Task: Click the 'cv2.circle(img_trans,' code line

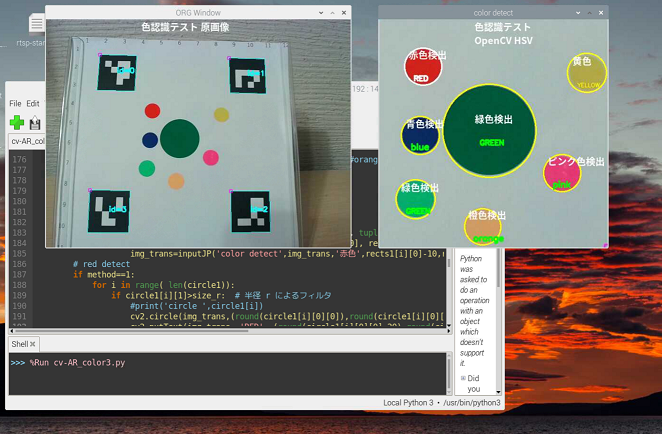Action: pyautogui.click(x=287, y=316)
